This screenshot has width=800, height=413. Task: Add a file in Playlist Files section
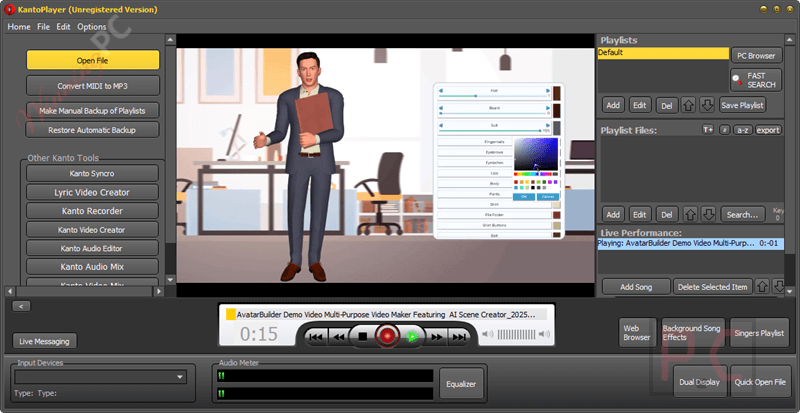613,214
